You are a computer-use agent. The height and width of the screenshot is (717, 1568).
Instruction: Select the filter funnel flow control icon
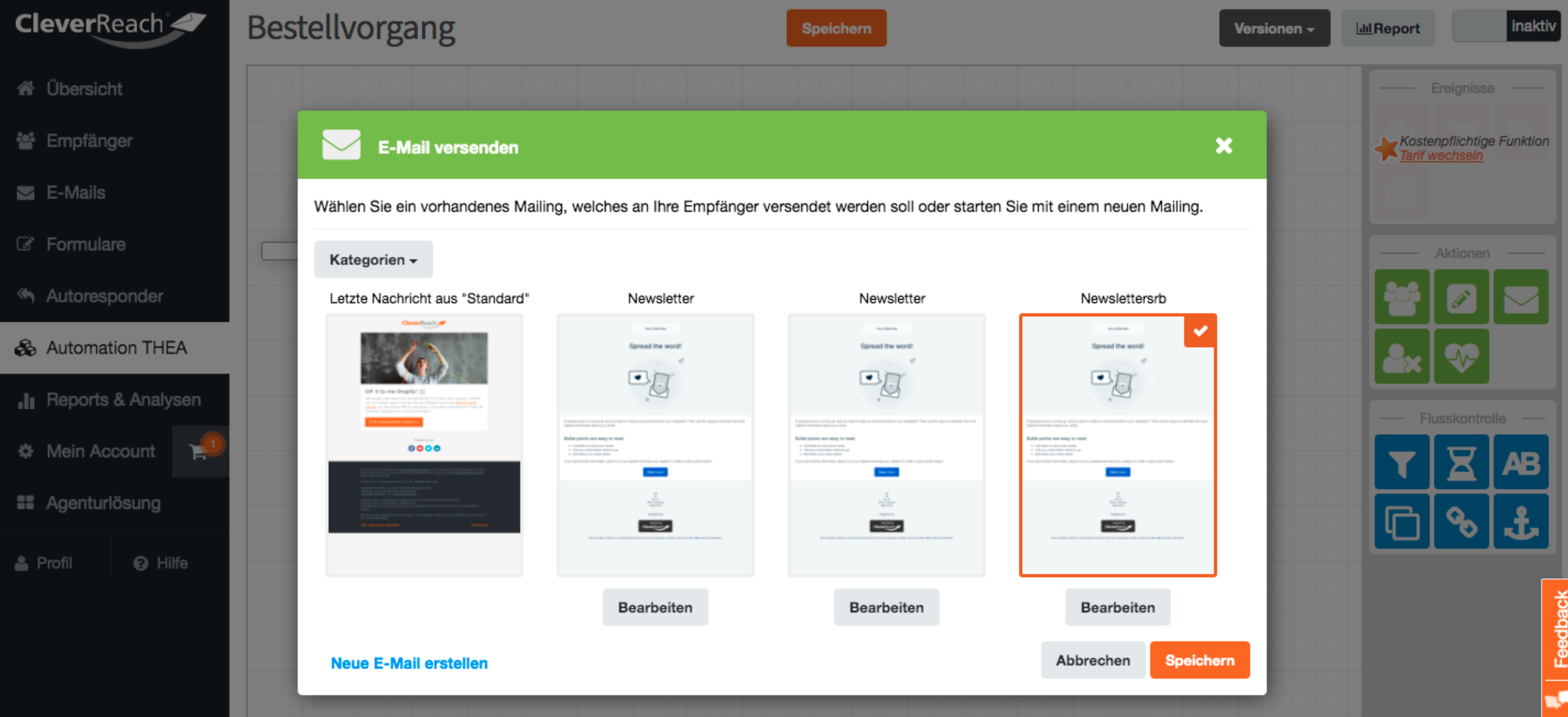[1401, 462]
